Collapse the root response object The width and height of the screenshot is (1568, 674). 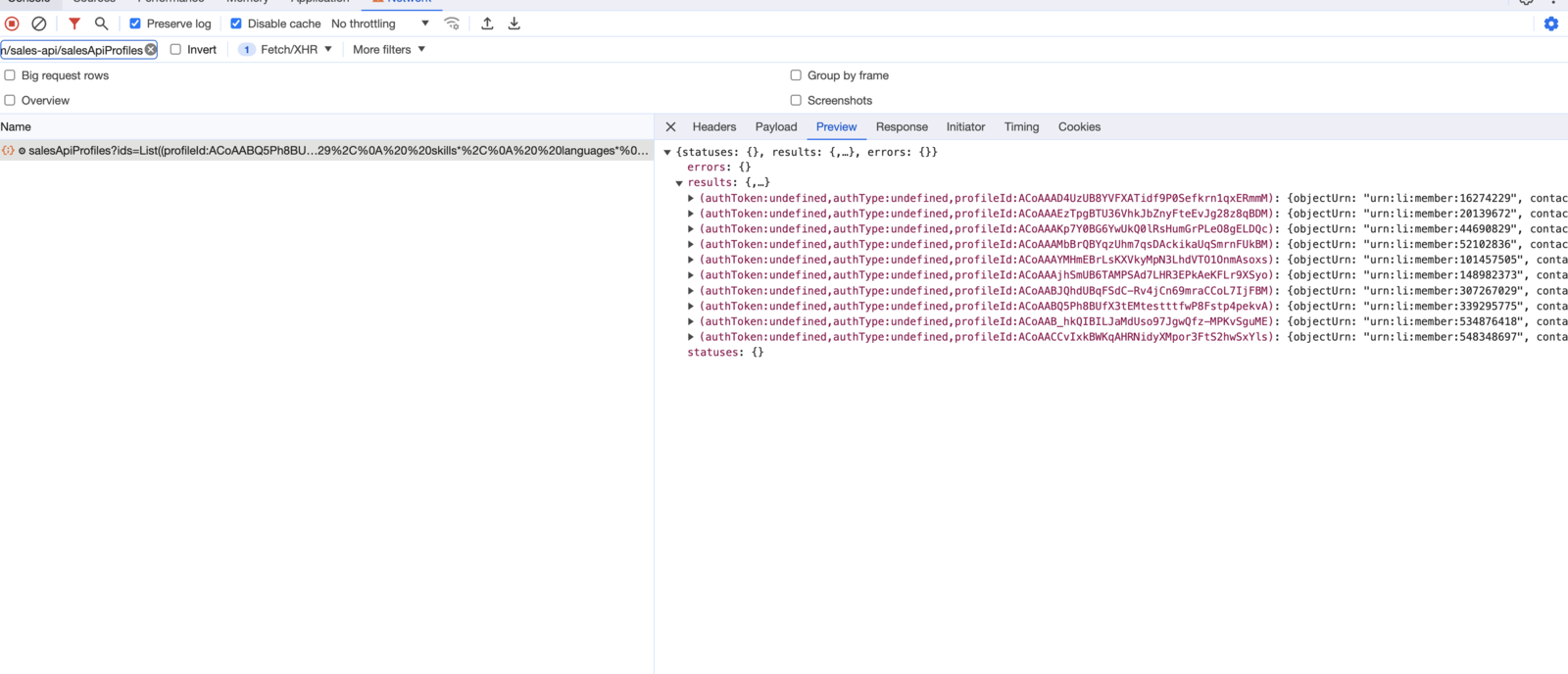(x=667, y=152)
